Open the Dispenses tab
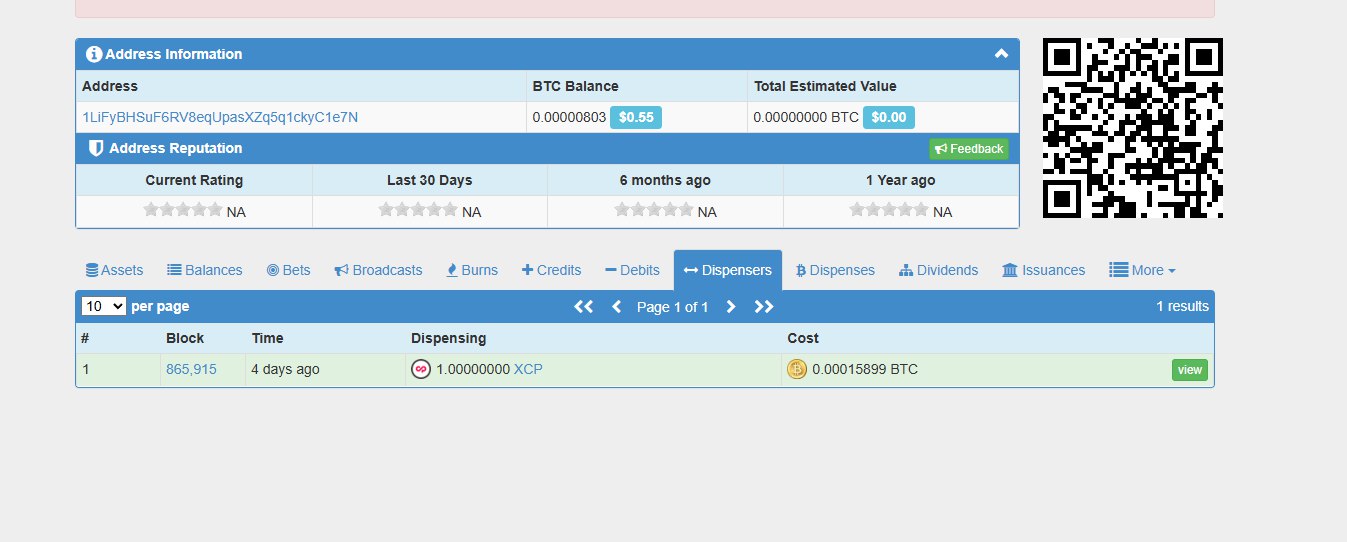Image resolution: width=1347 pixels, height=542 pixels. tap(835, 270)
